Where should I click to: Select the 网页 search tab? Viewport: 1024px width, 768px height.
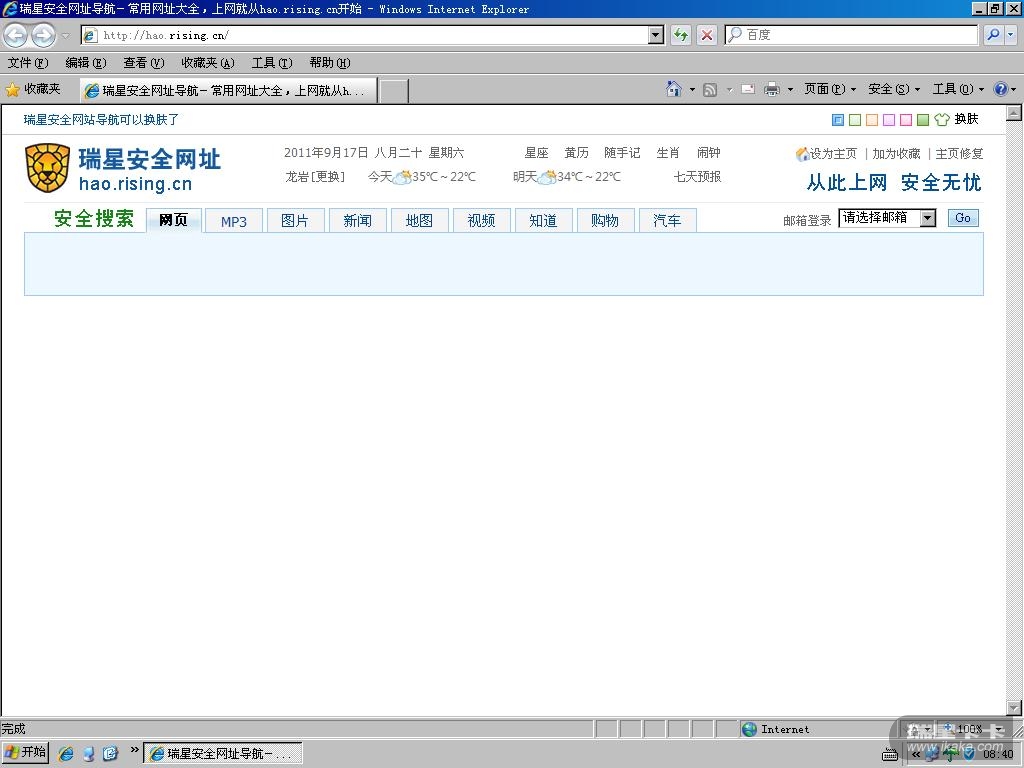(173, 220)
